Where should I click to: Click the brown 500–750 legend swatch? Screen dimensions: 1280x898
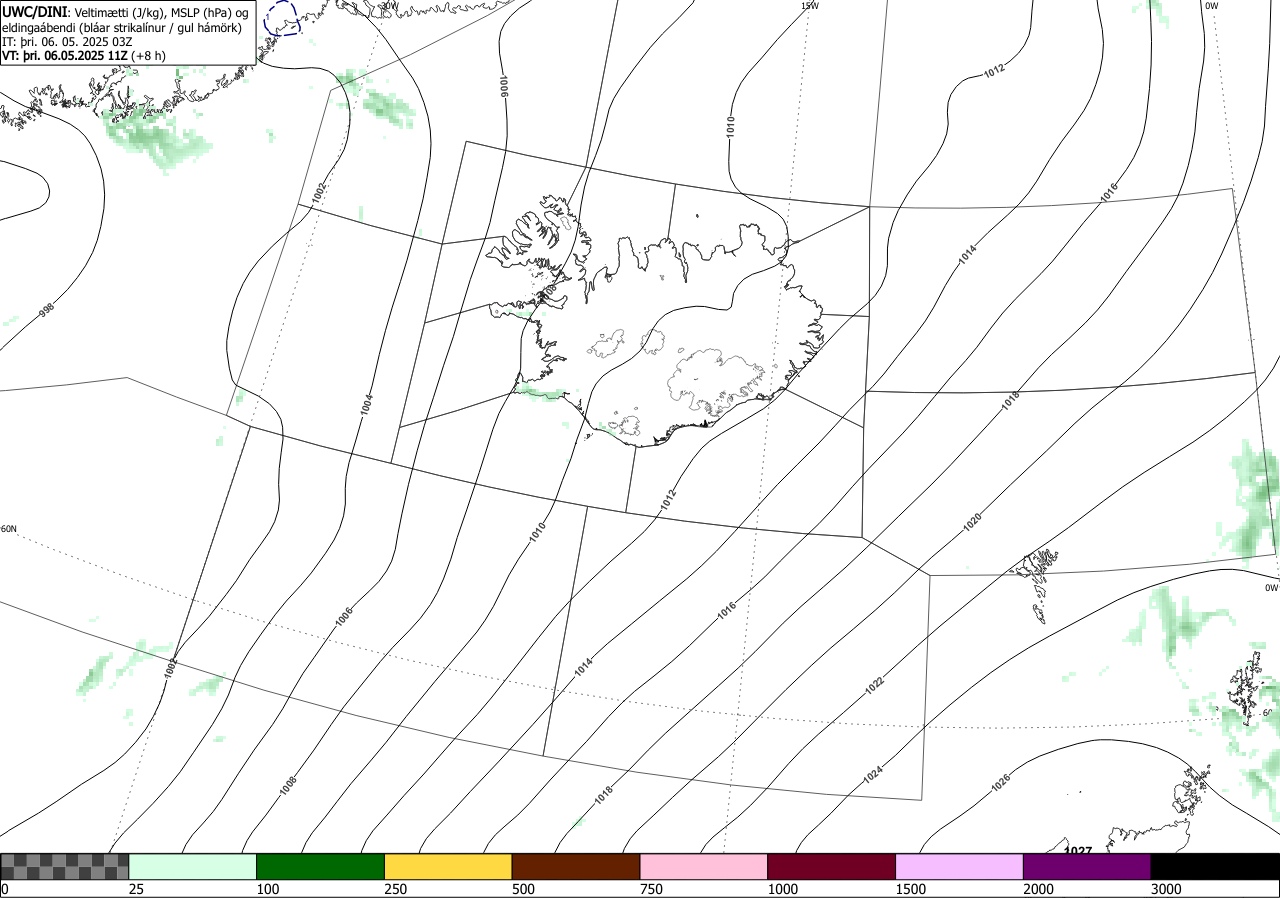(576, 866)
